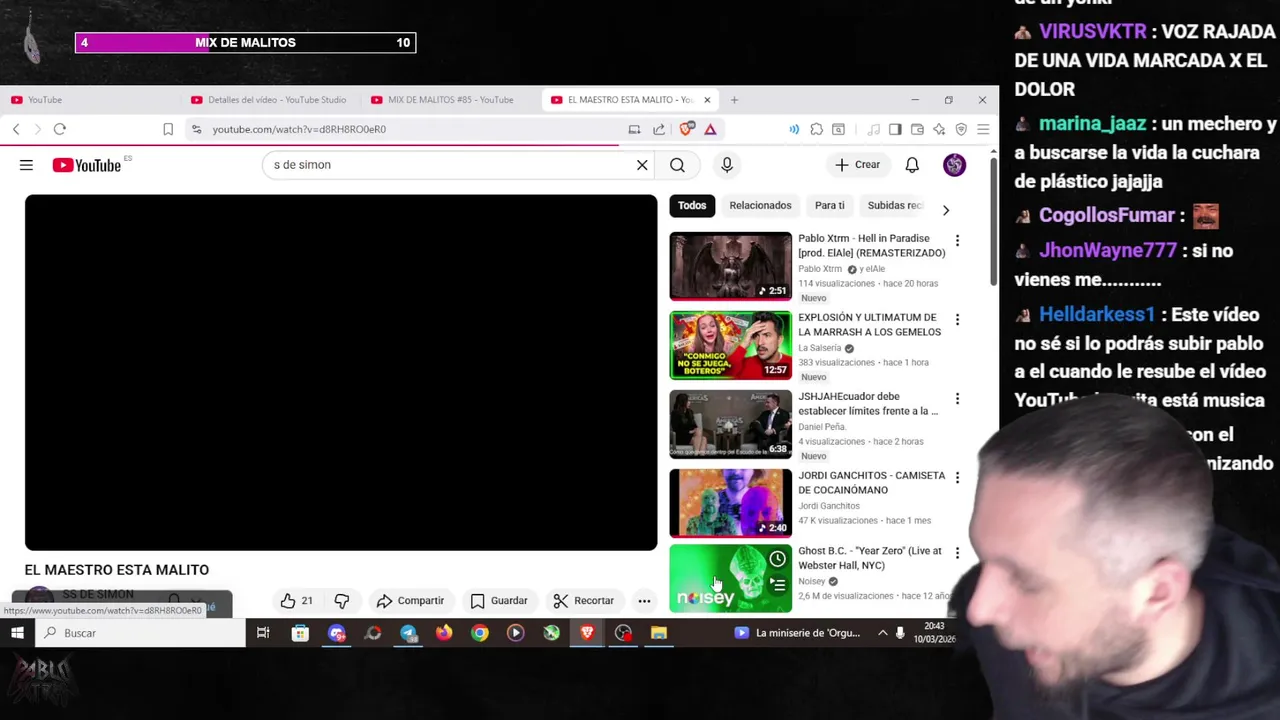The width and height of the screenshot is (1280, 720).
Task: Open the three-dot more actions menu
Action: click(x=644, y=601)
